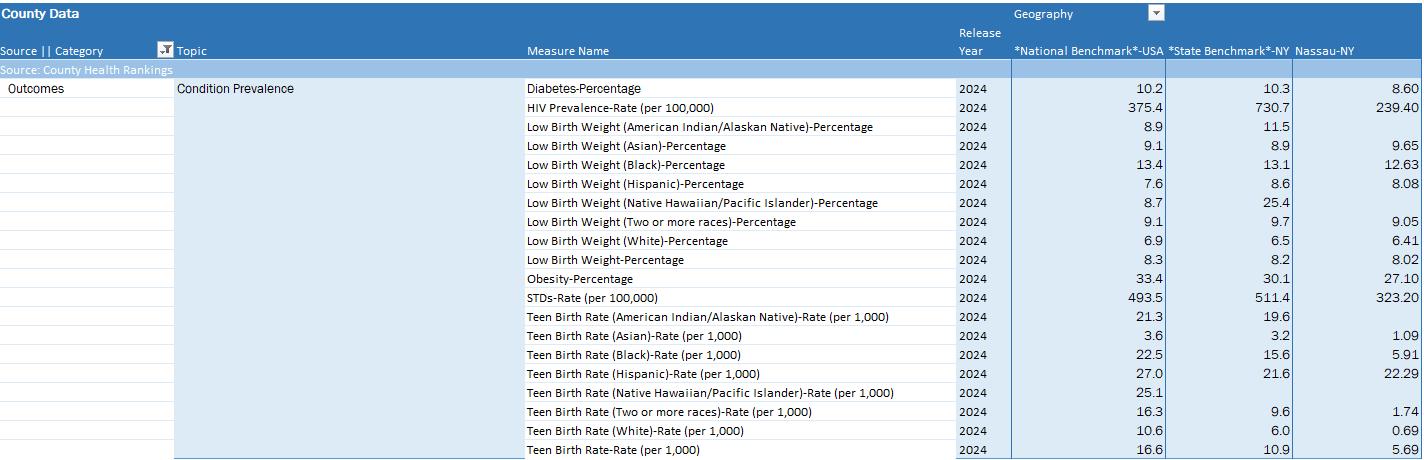This screenshot has height=460, width=1424.
Task: Select the County Data title cell
Action: (x=40, y=14)
